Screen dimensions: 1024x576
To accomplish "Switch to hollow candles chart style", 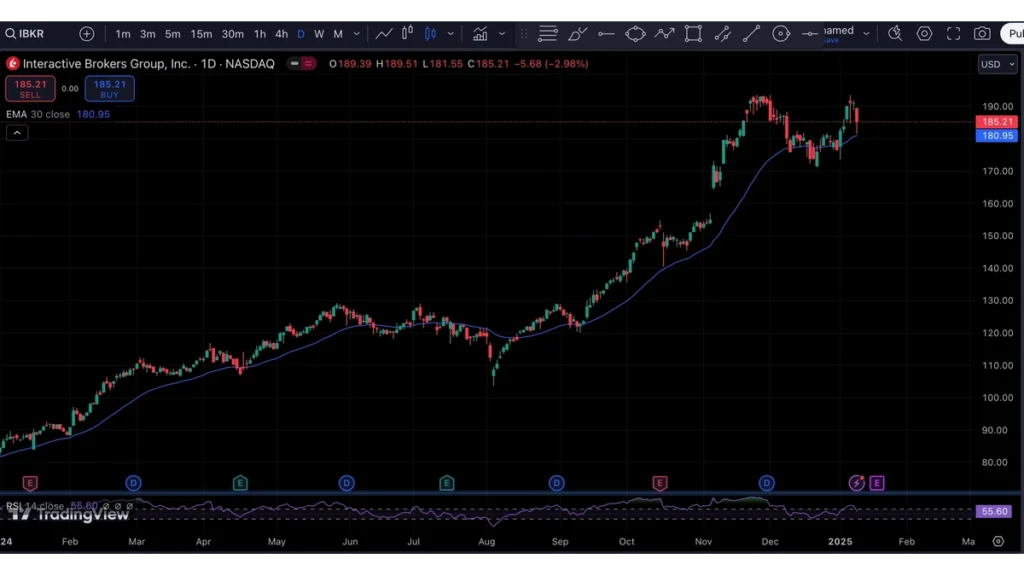I will point(408,33).
